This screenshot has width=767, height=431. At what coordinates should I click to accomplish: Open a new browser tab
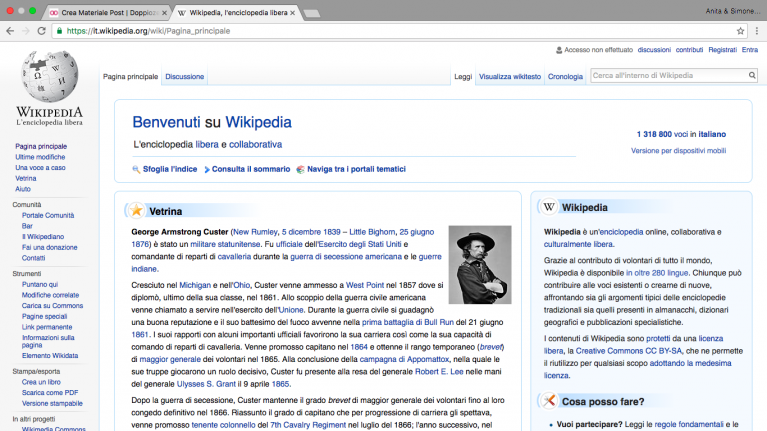(311, 13)
